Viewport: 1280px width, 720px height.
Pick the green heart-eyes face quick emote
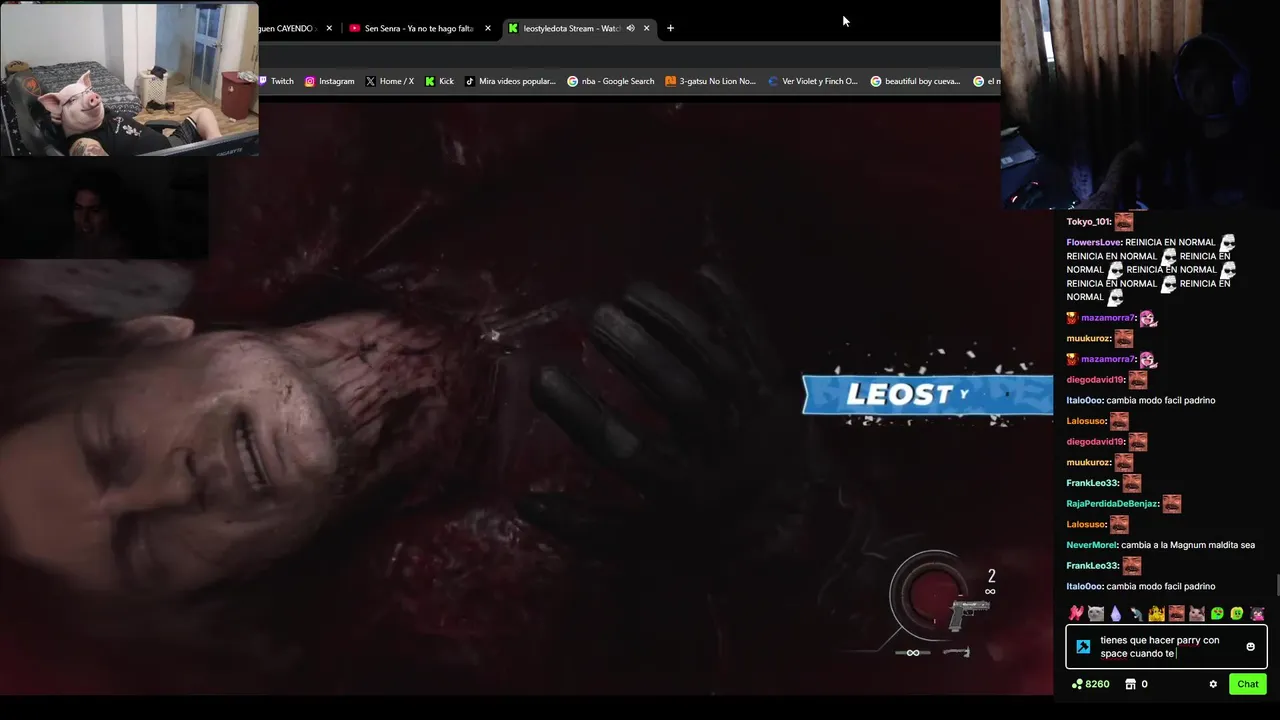click(1217, 613)
